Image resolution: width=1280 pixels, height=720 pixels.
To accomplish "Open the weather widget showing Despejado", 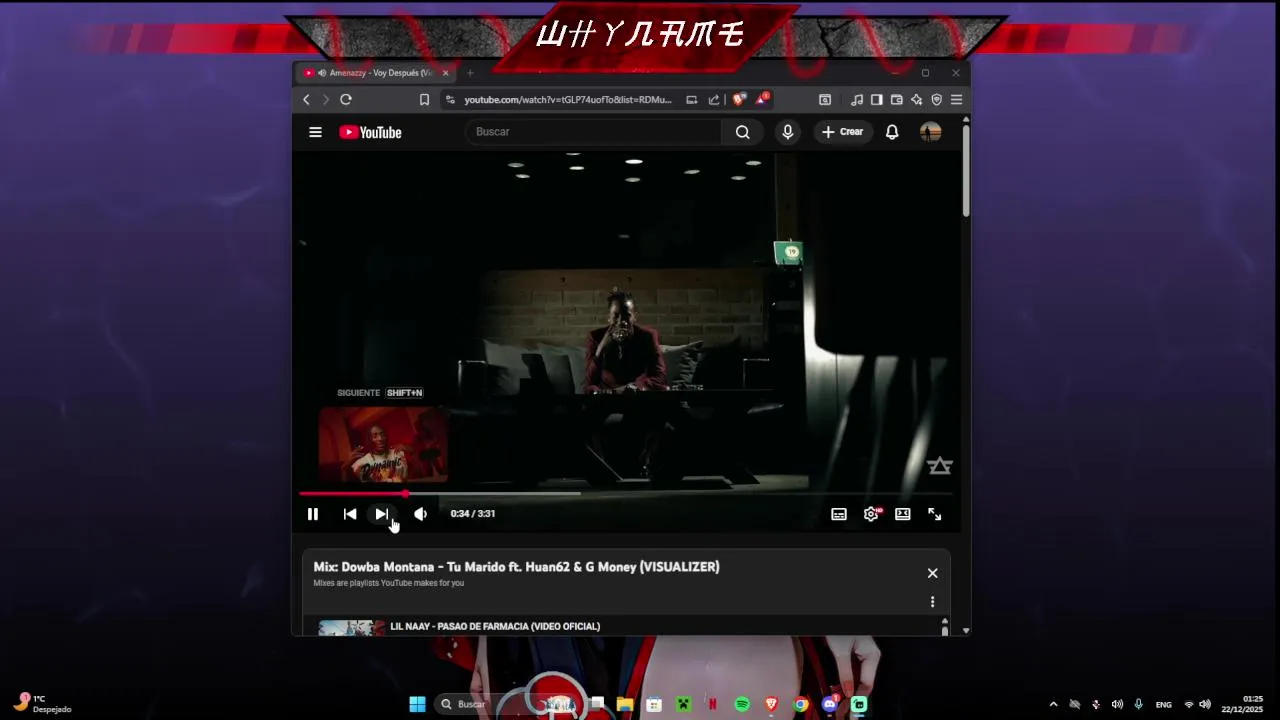I will (43, 704).
